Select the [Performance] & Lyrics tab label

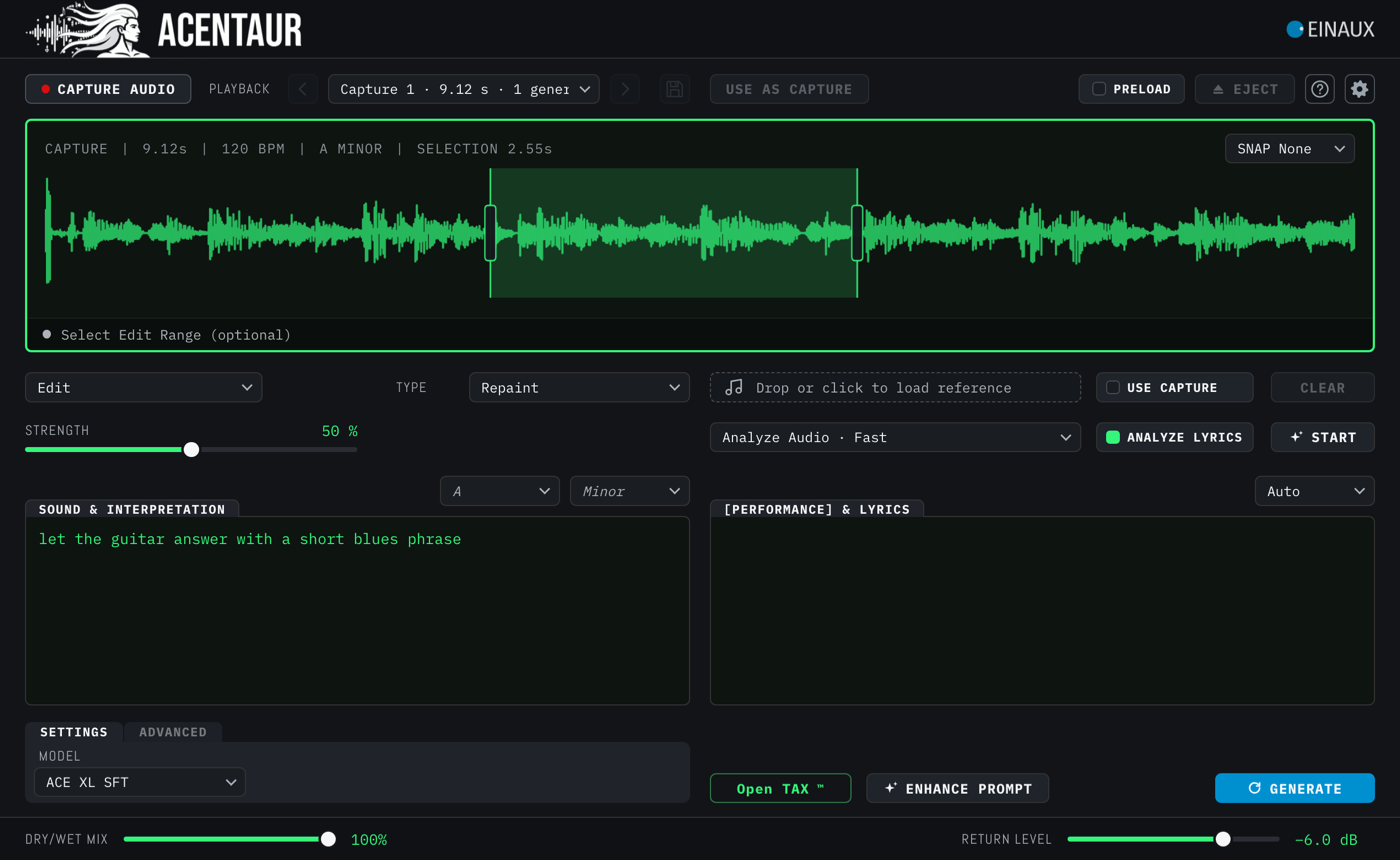[x=816, y=509]
